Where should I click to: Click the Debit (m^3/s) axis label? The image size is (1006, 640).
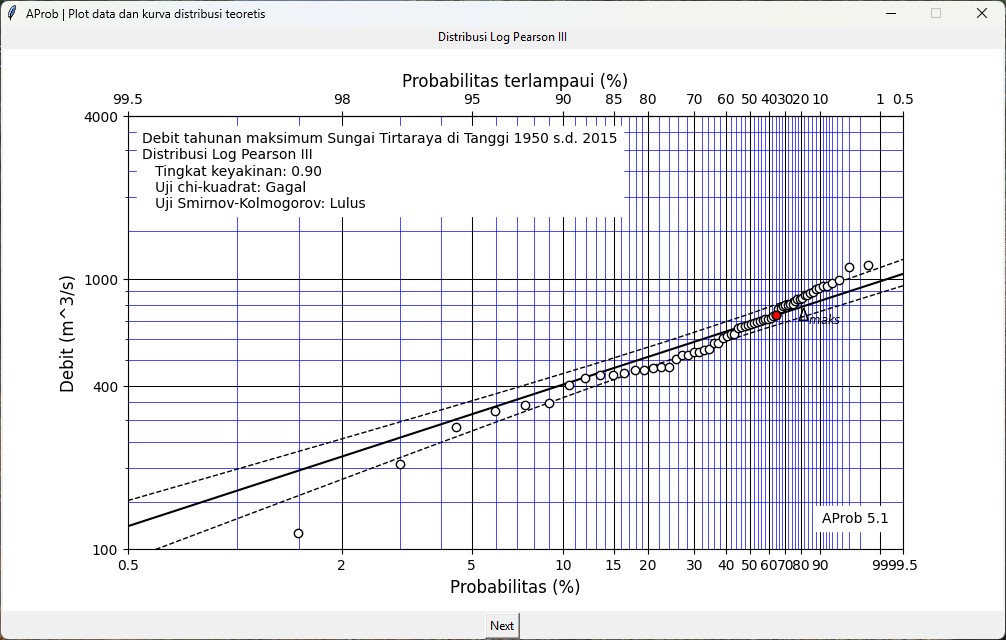67,333
